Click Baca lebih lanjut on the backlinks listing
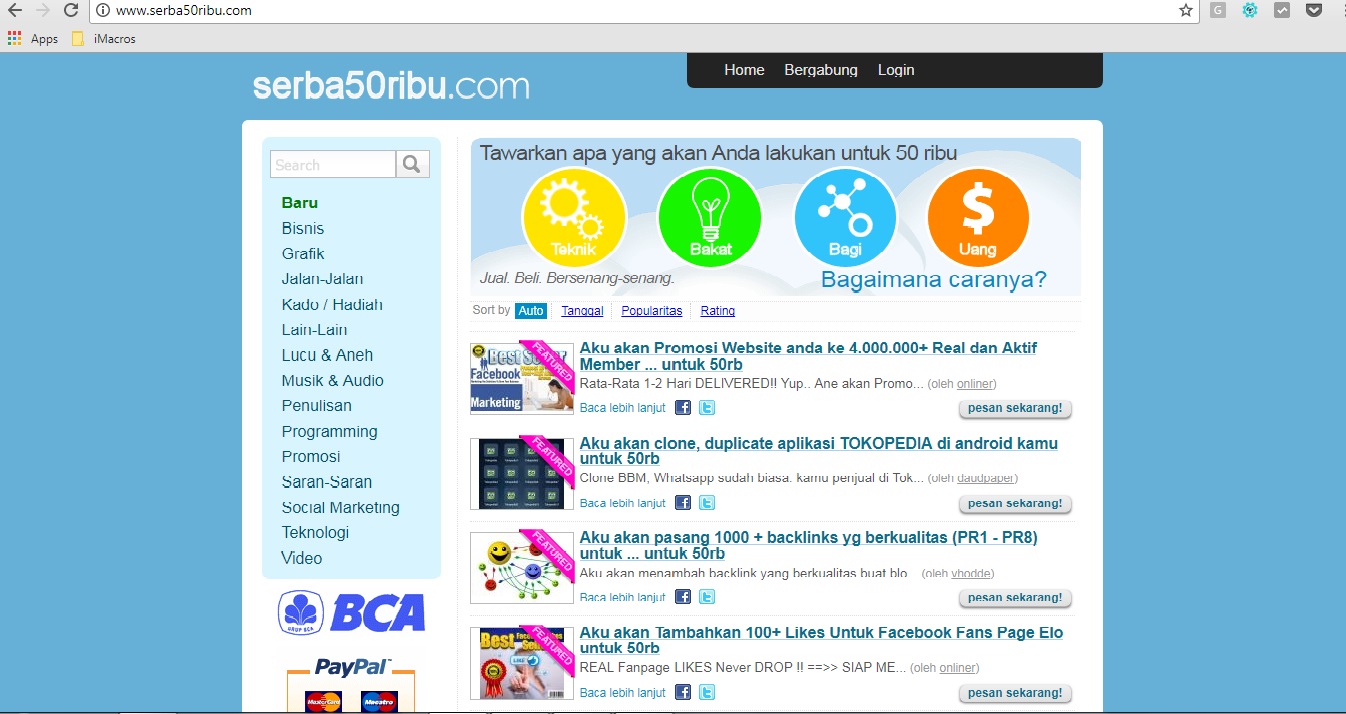 622,596
